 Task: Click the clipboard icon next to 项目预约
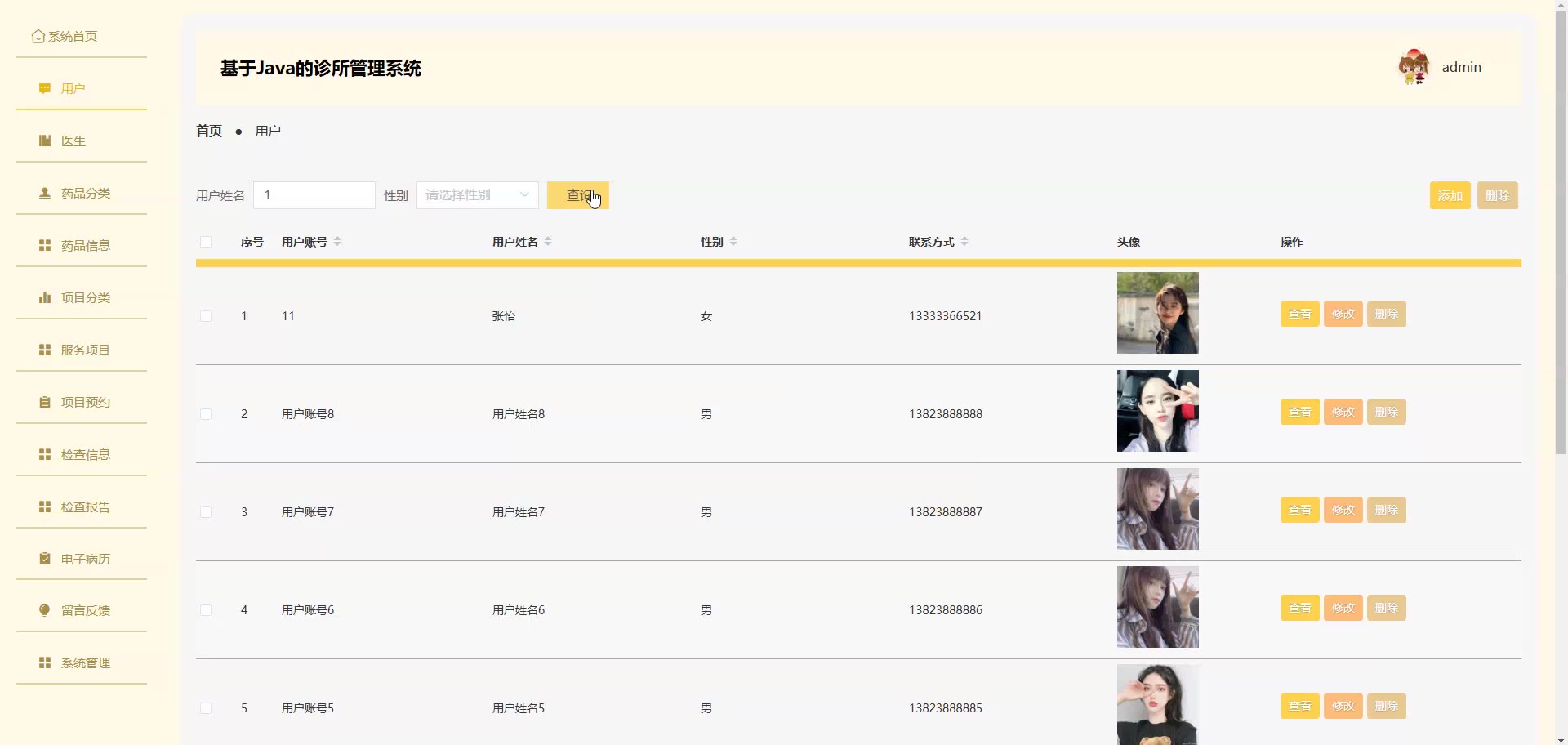(x=45, y=402)
